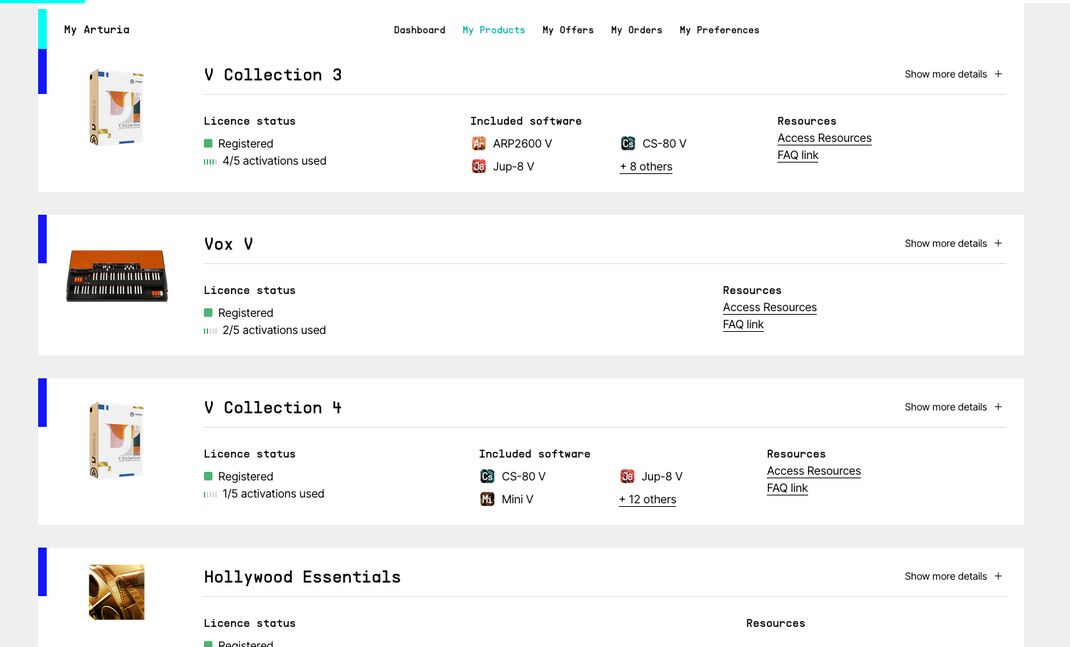Click the 4/5 activations used indicator bar
Image resolution: width=1070 pixels, height=647 pixels.
(x=210, y=161)
